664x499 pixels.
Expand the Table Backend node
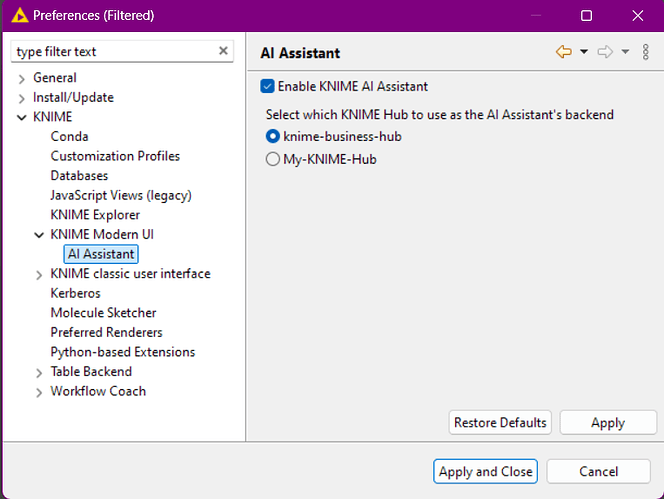[x=39, y=373]
